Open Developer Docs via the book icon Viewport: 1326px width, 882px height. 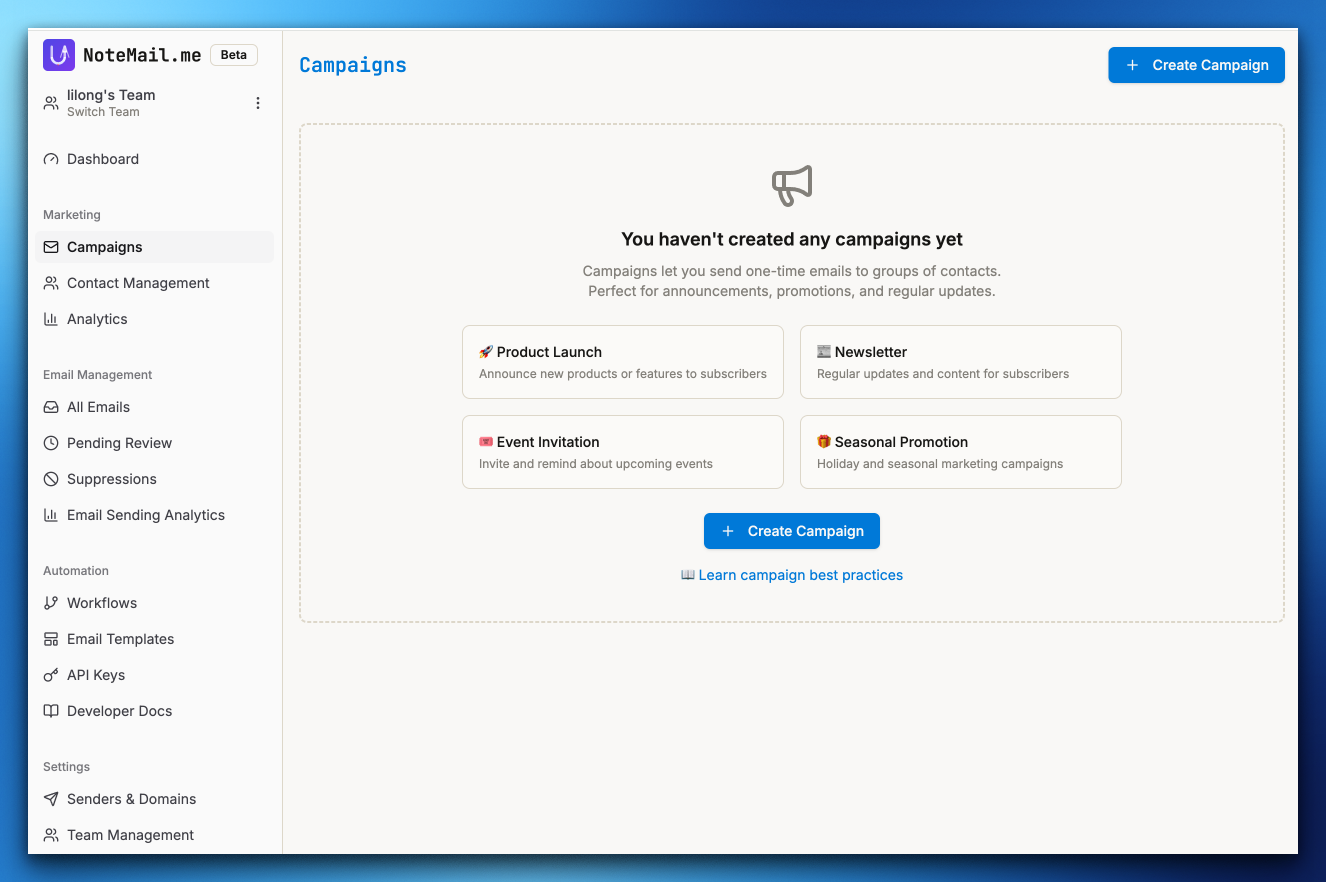point(50,711)
